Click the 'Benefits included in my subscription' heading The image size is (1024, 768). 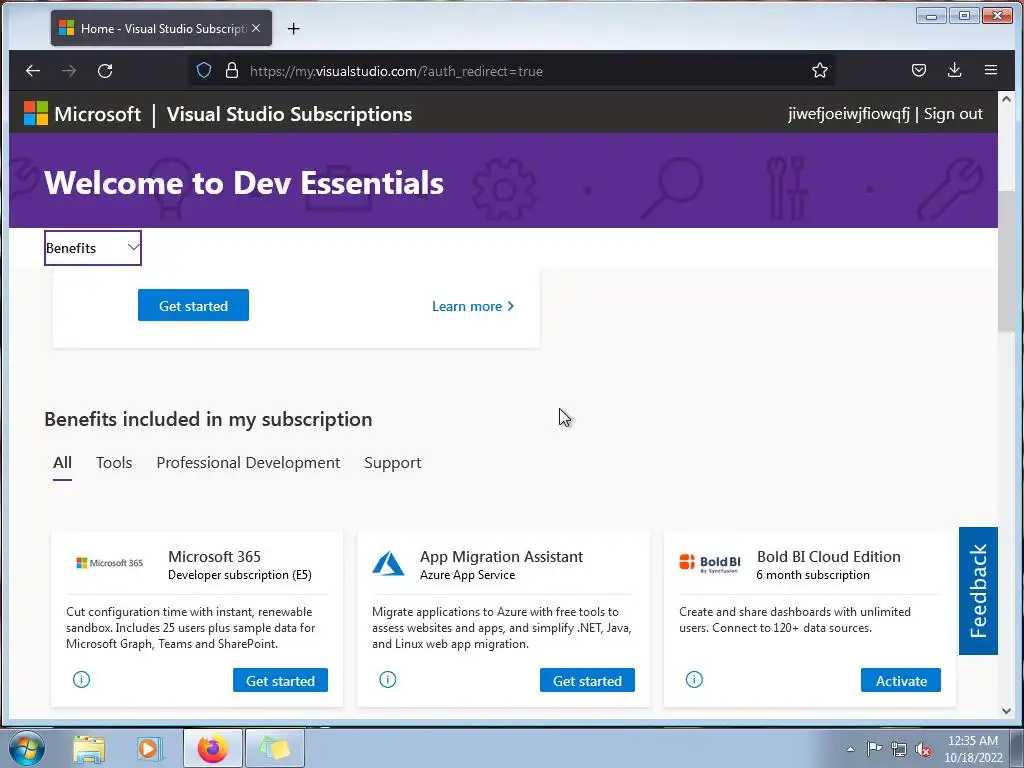tap(208, 419)
